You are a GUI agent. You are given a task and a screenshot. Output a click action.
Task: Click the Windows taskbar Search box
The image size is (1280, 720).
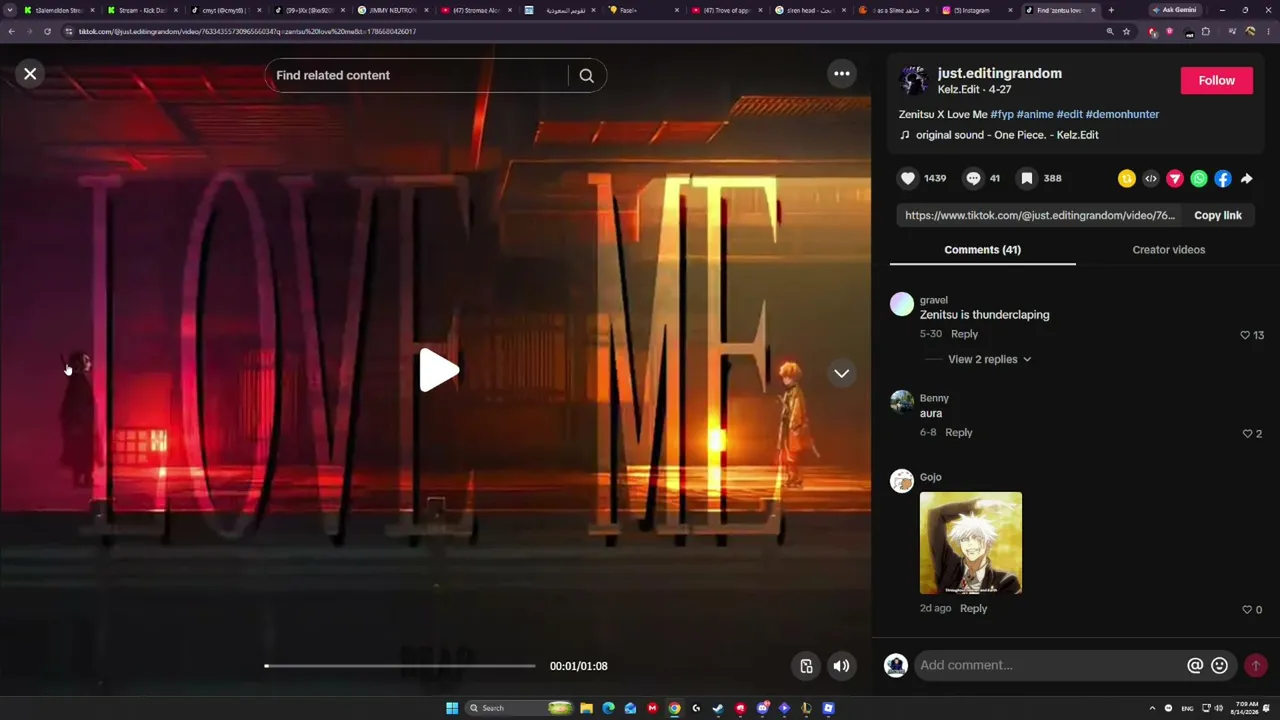[521, 708]
